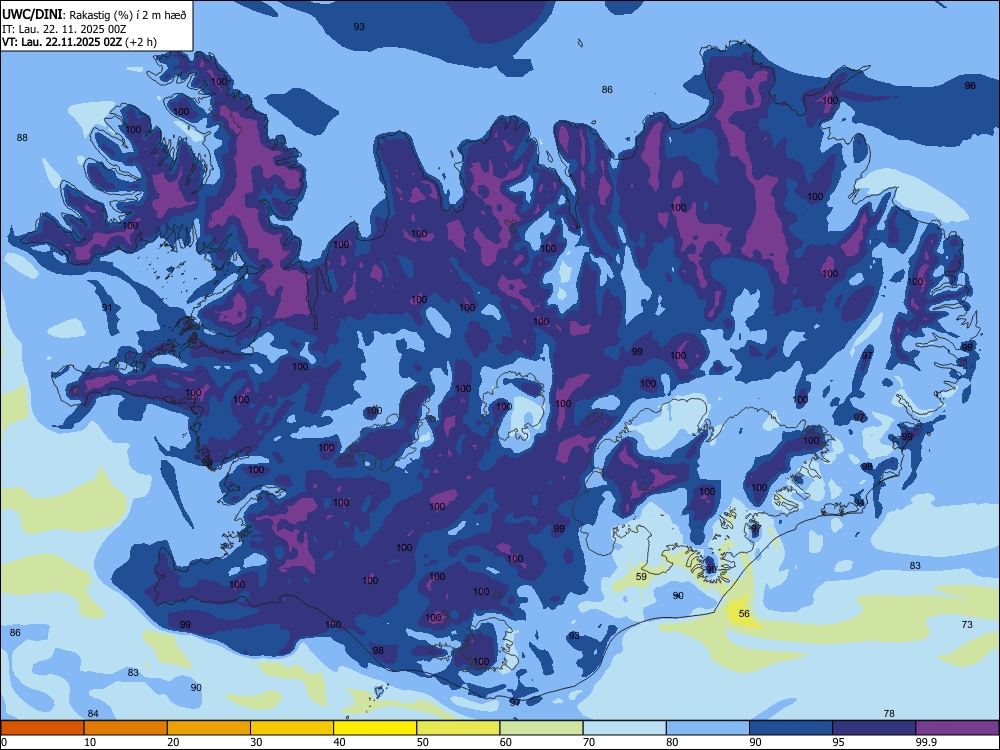Click the humidity value 78 over the sea
Image resolution: width=1000 pixels, height=750 pixels.
pyautogui.click(x=889, y=714)
